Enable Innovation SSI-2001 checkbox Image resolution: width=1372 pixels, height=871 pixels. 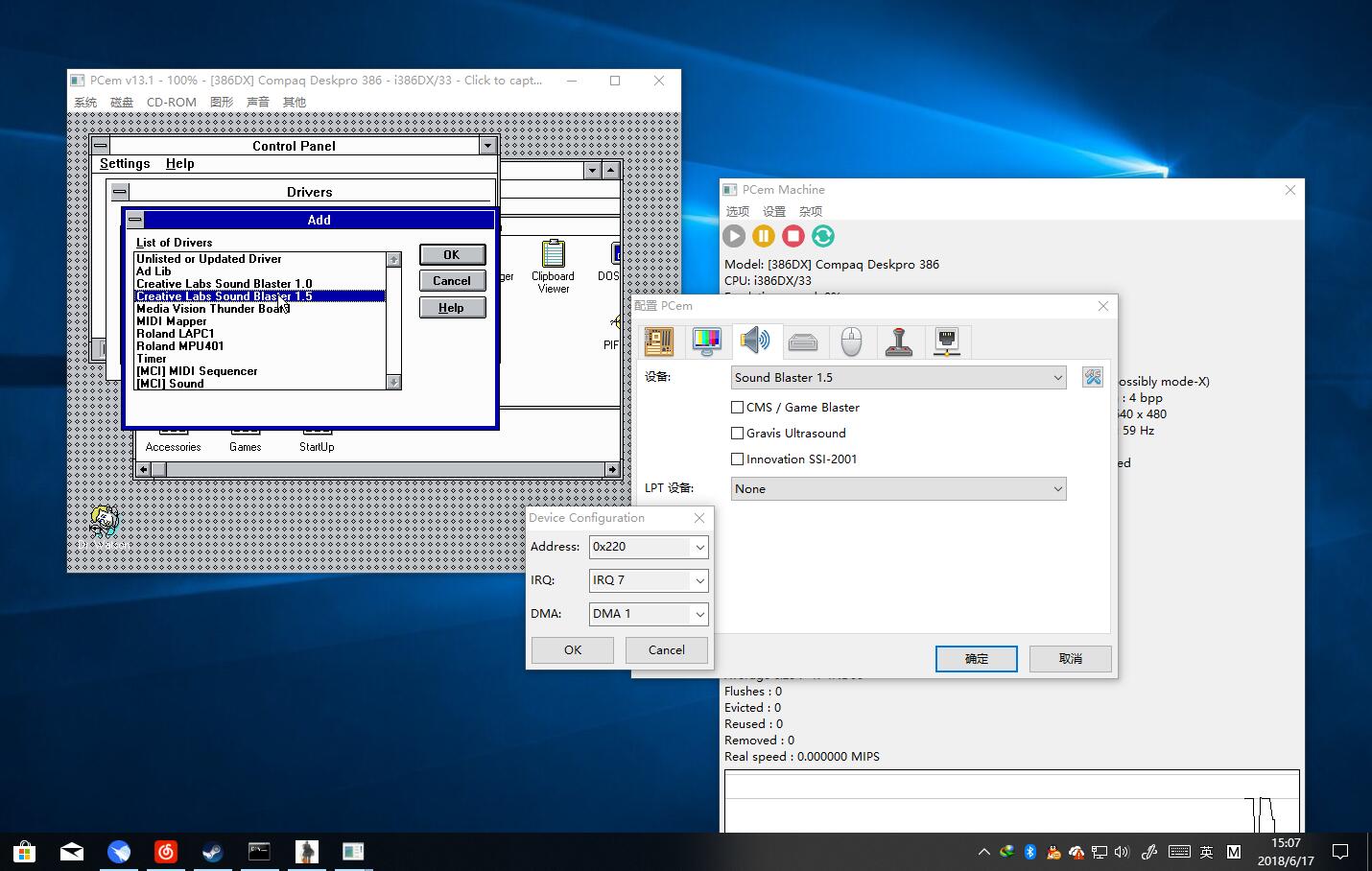point(737,459)
